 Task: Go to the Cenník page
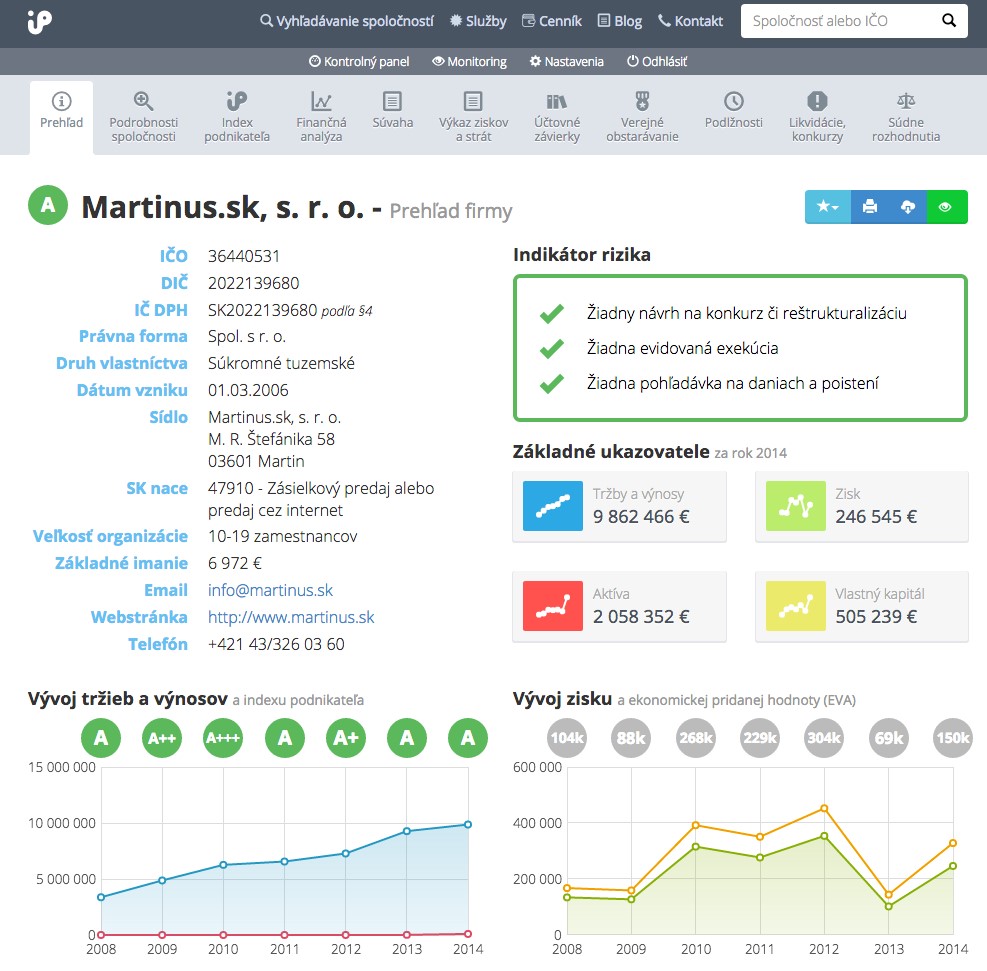point(552,21)
